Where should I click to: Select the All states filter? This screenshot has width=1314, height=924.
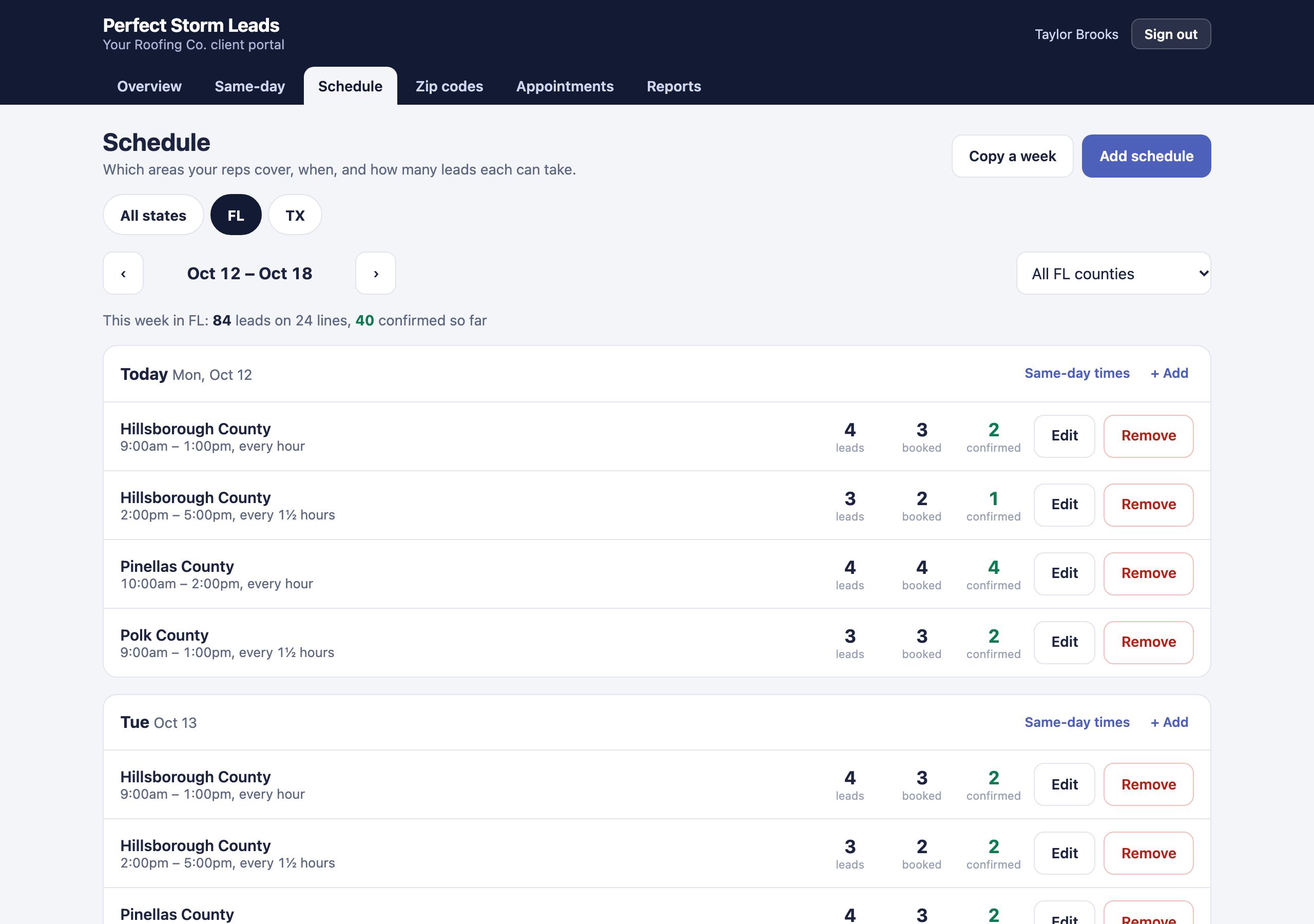[153, 215]
